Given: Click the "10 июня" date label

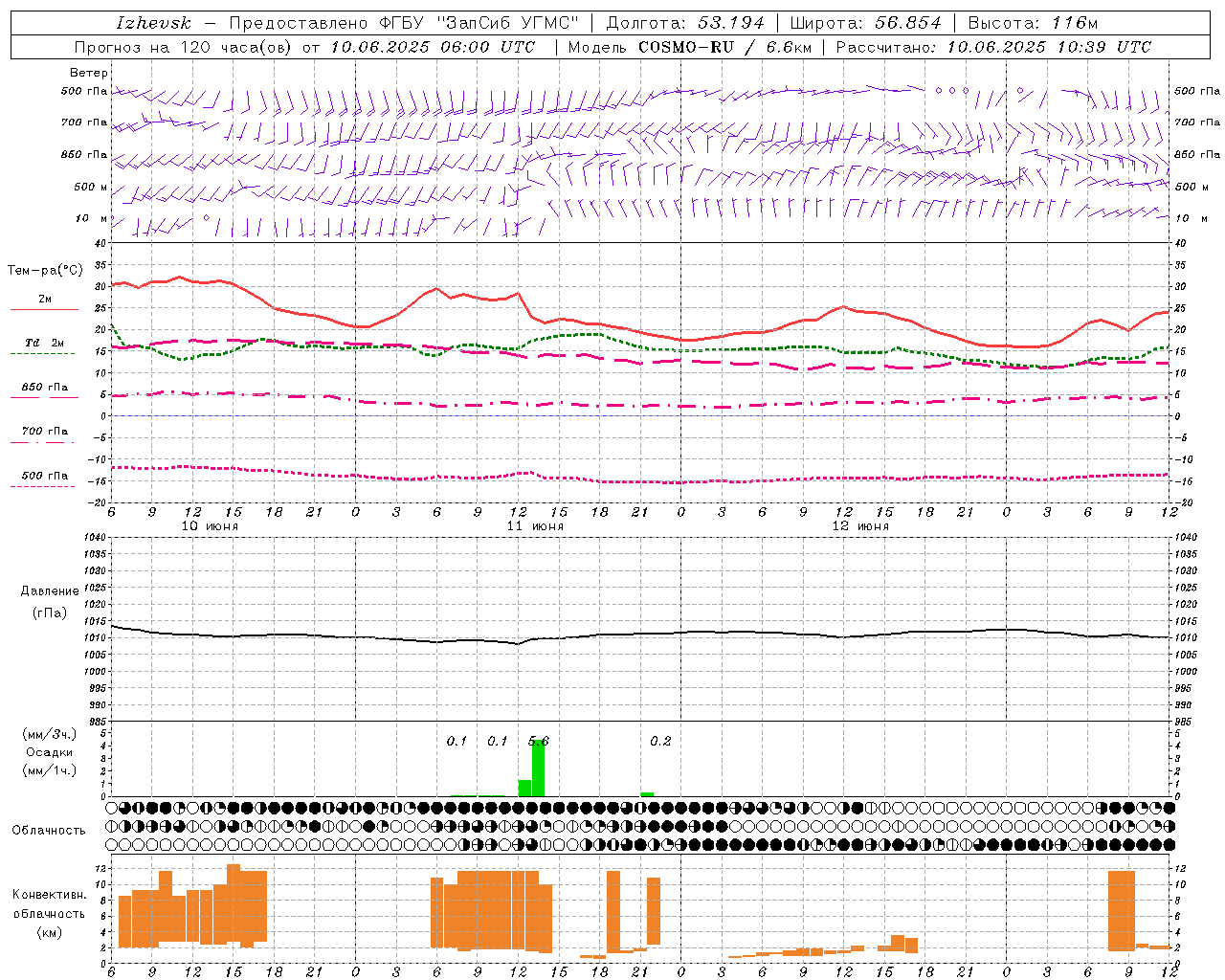Looking at the screenshot, I should (211, 526).
